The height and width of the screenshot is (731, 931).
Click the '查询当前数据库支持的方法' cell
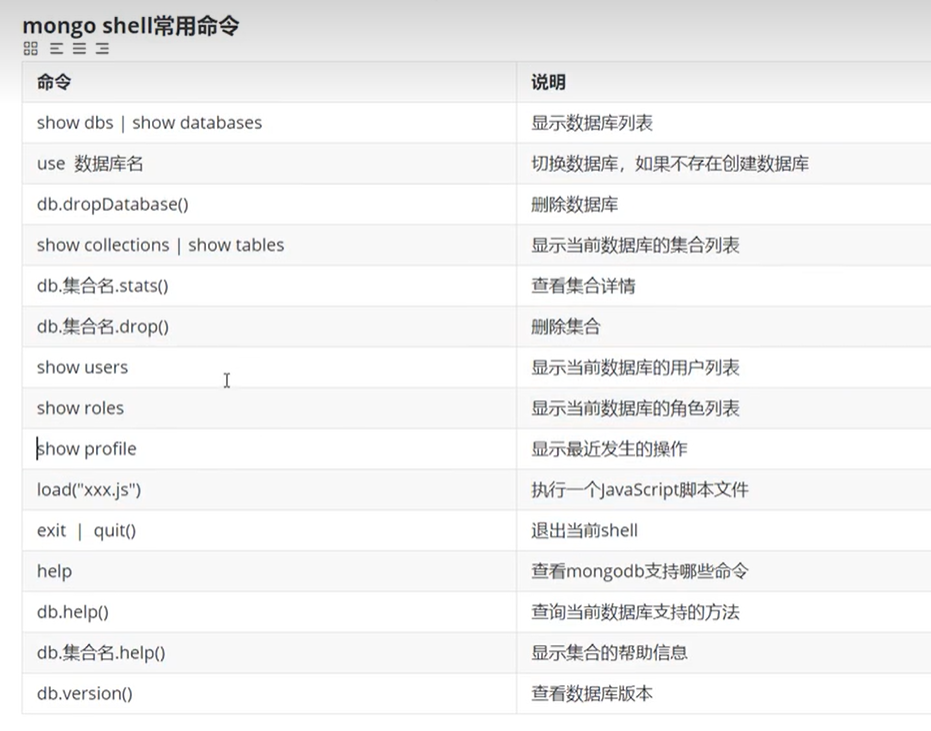point(724,612)
